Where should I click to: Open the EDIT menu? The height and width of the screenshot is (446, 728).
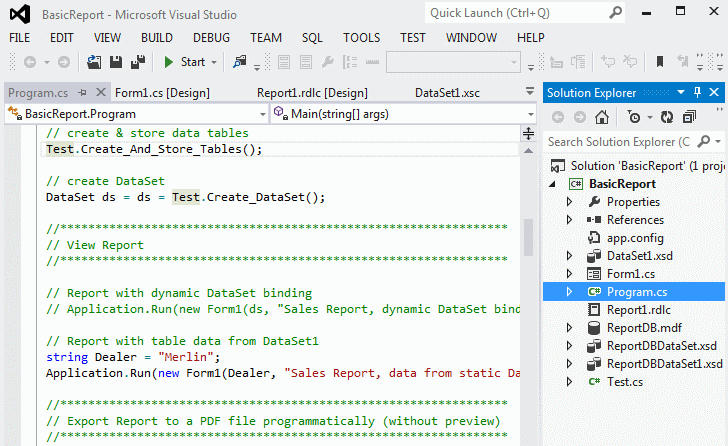pos(62,38)
